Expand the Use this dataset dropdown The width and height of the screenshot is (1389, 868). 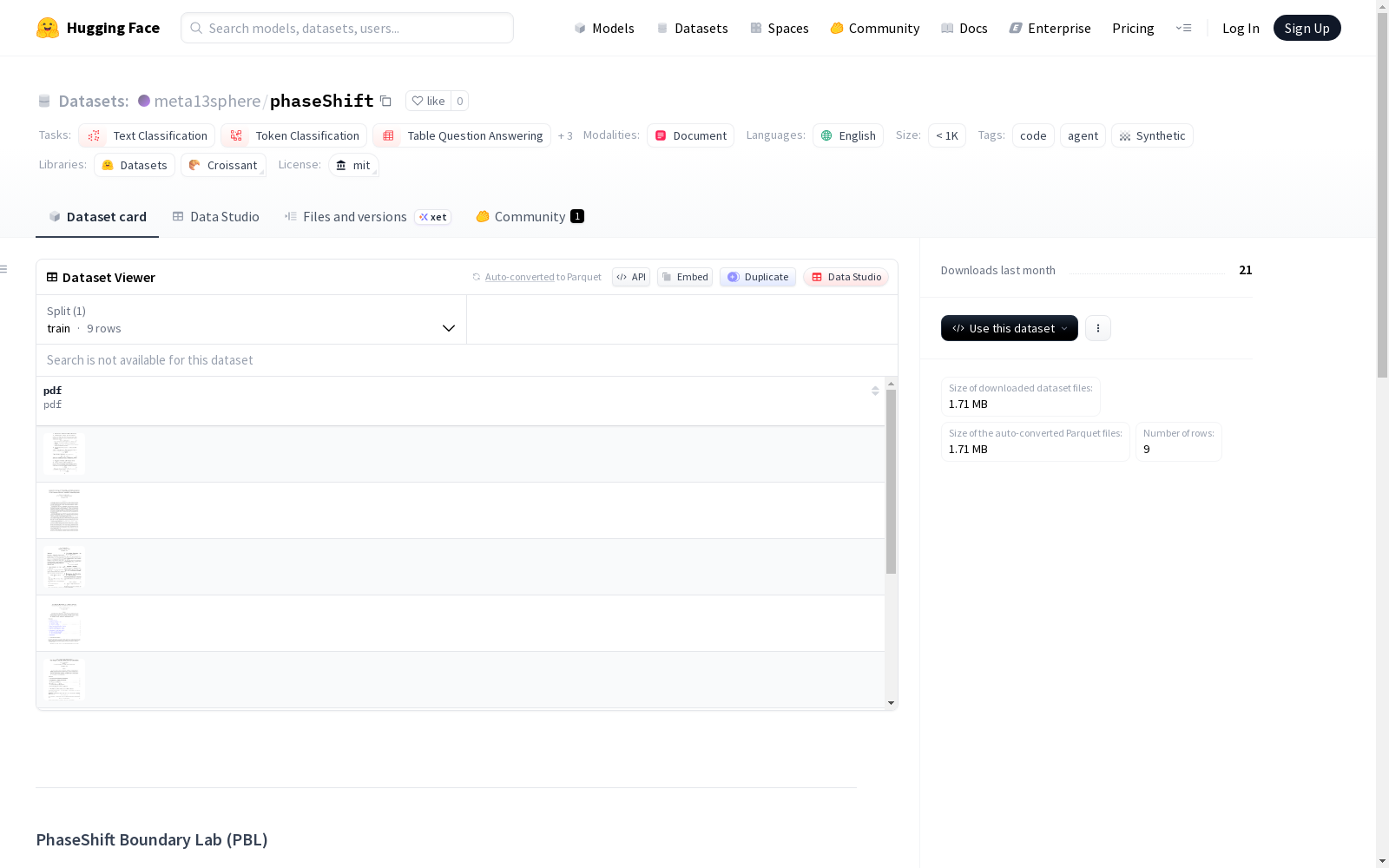[1010, 328]
